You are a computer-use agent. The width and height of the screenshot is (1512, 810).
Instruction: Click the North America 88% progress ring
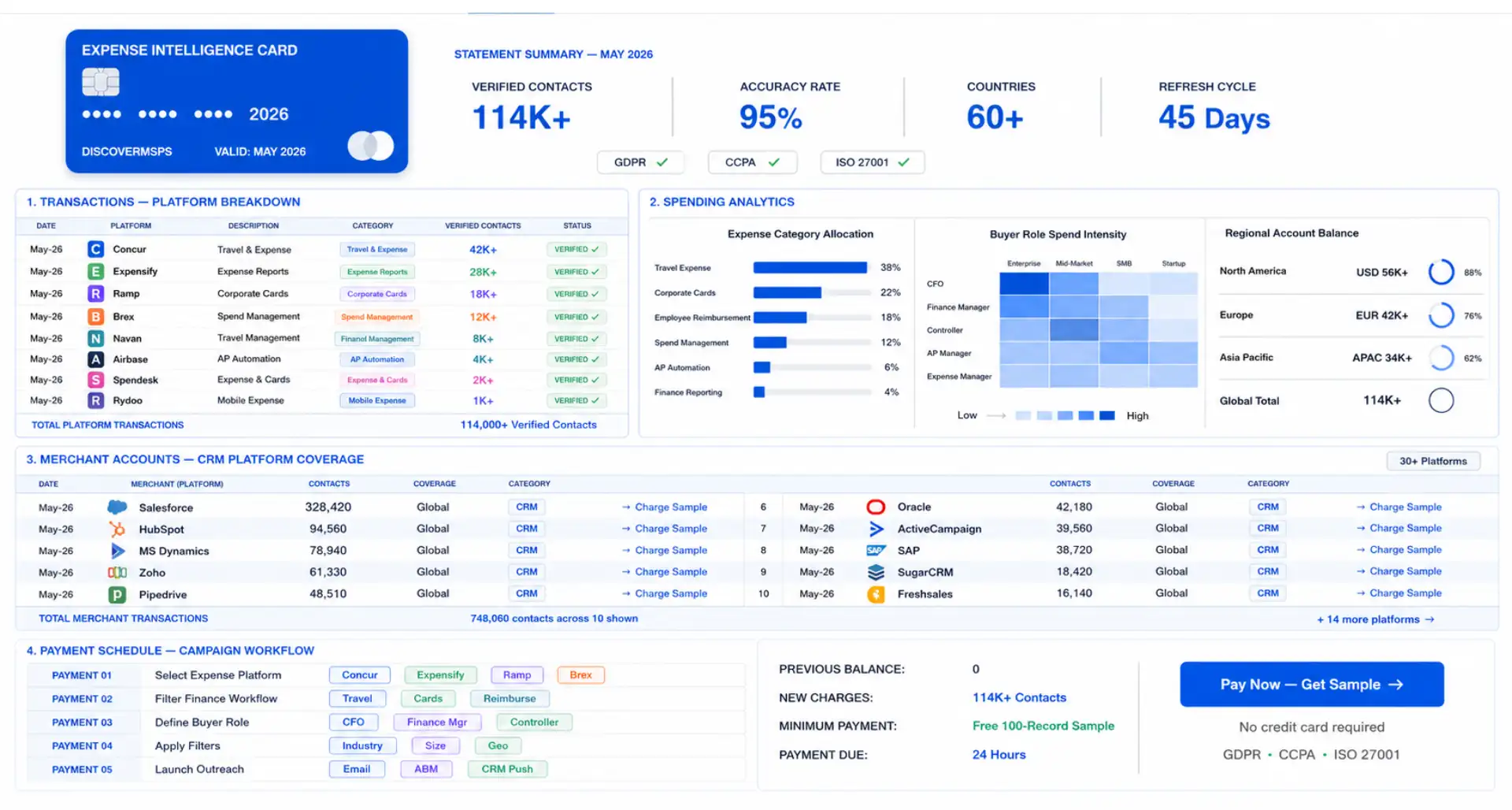point(1441,272)
